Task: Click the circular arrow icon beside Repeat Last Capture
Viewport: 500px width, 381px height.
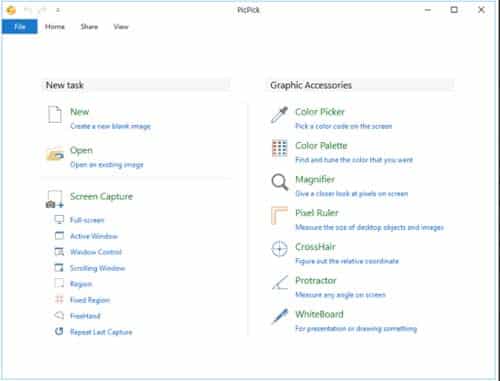Action: tap(59, 331)
